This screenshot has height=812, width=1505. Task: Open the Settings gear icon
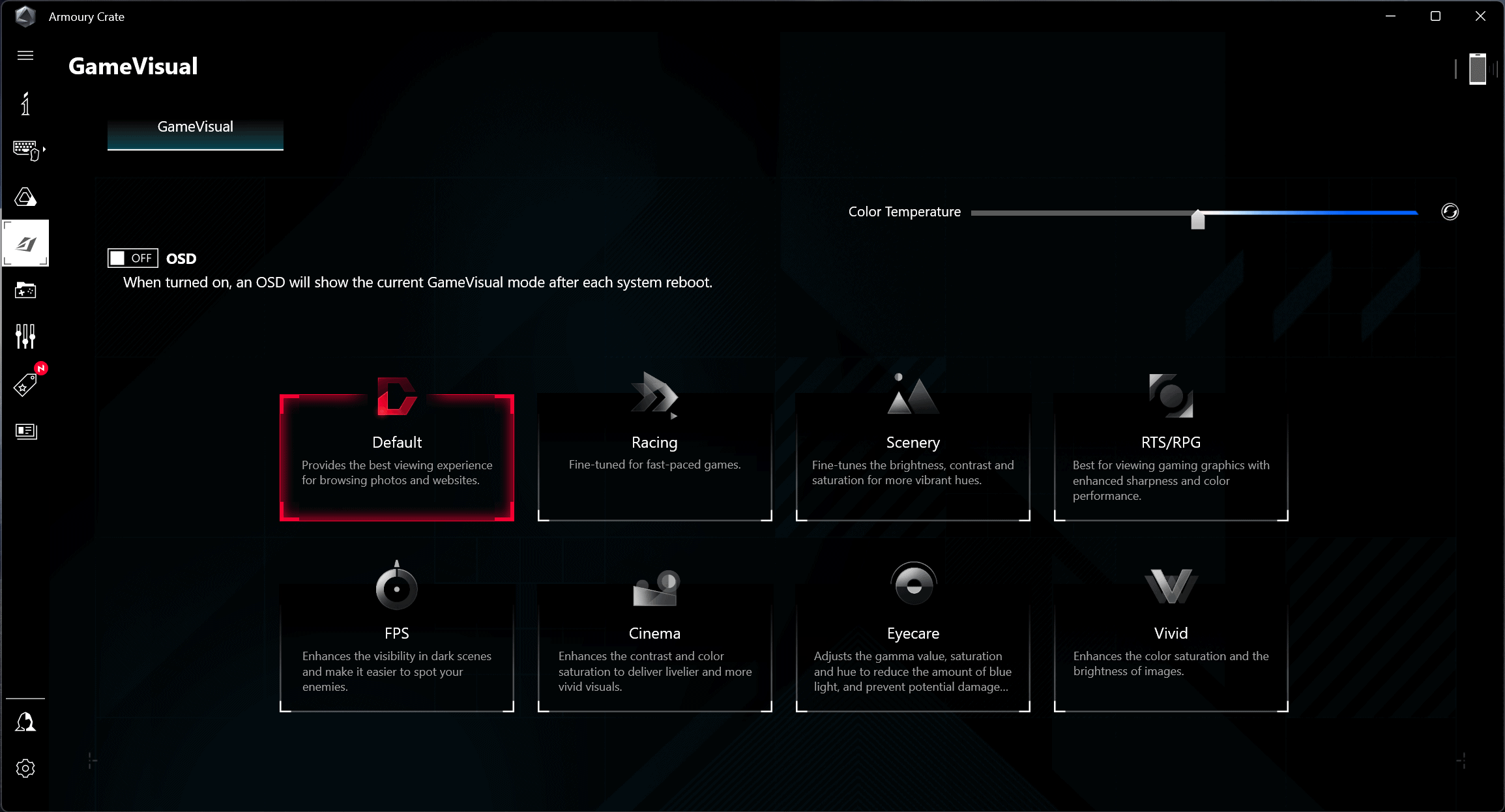(x=25, y=768)
